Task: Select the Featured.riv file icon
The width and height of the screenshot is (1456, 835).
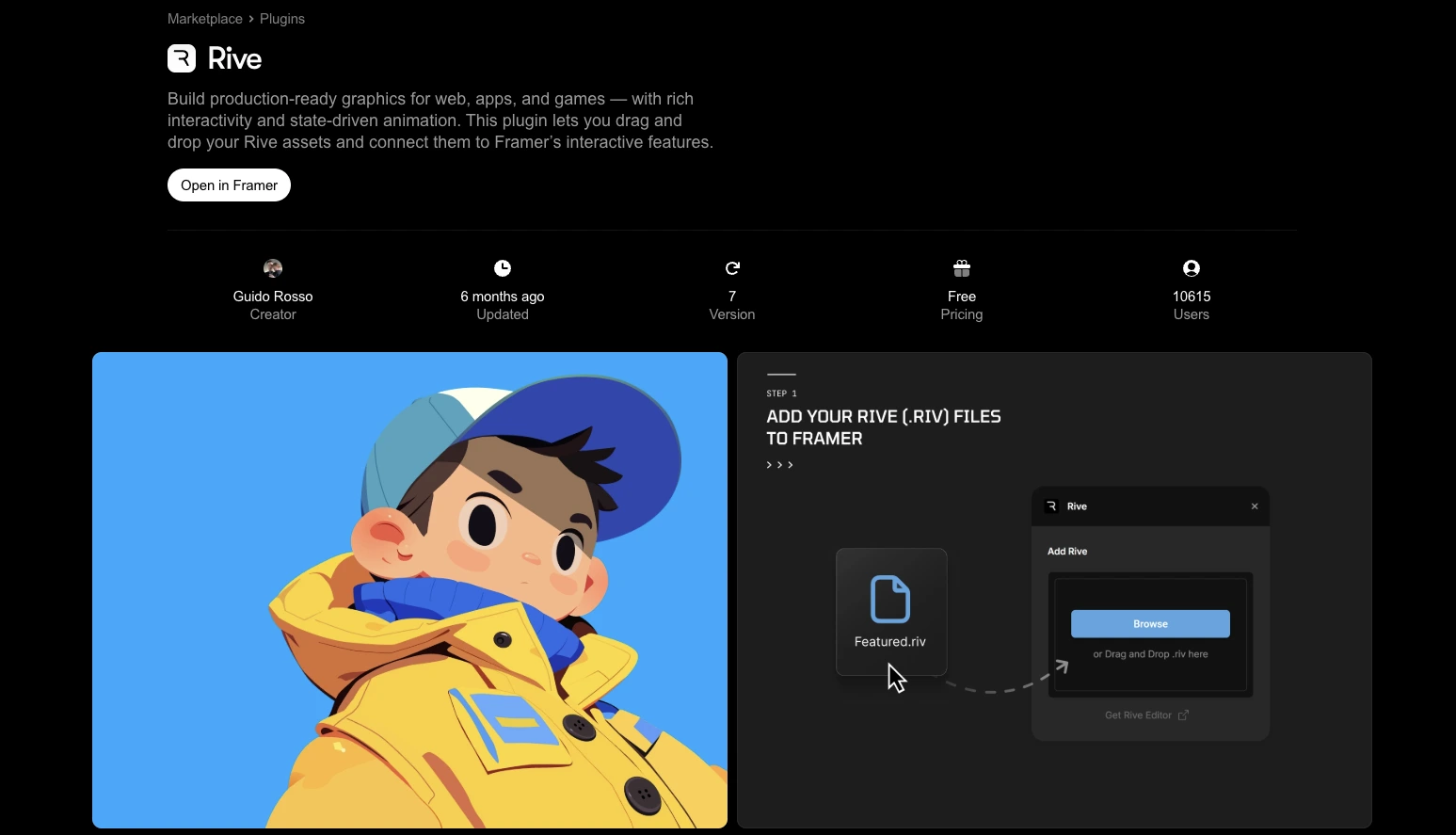Action: pyautogui.click(x=890, y=599)
